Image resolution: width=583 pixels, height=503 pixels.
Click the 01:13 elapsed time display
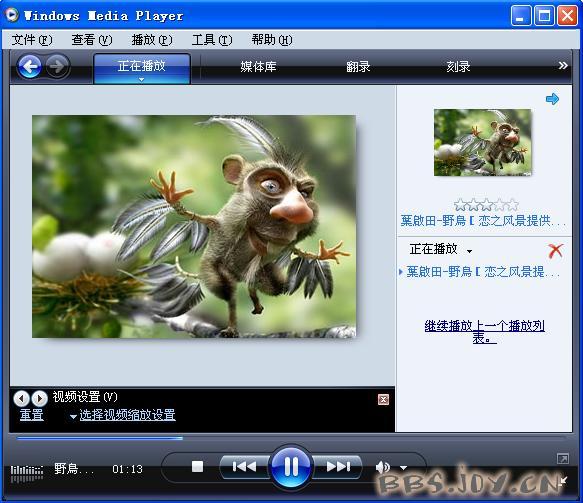(x=127, y=469)
